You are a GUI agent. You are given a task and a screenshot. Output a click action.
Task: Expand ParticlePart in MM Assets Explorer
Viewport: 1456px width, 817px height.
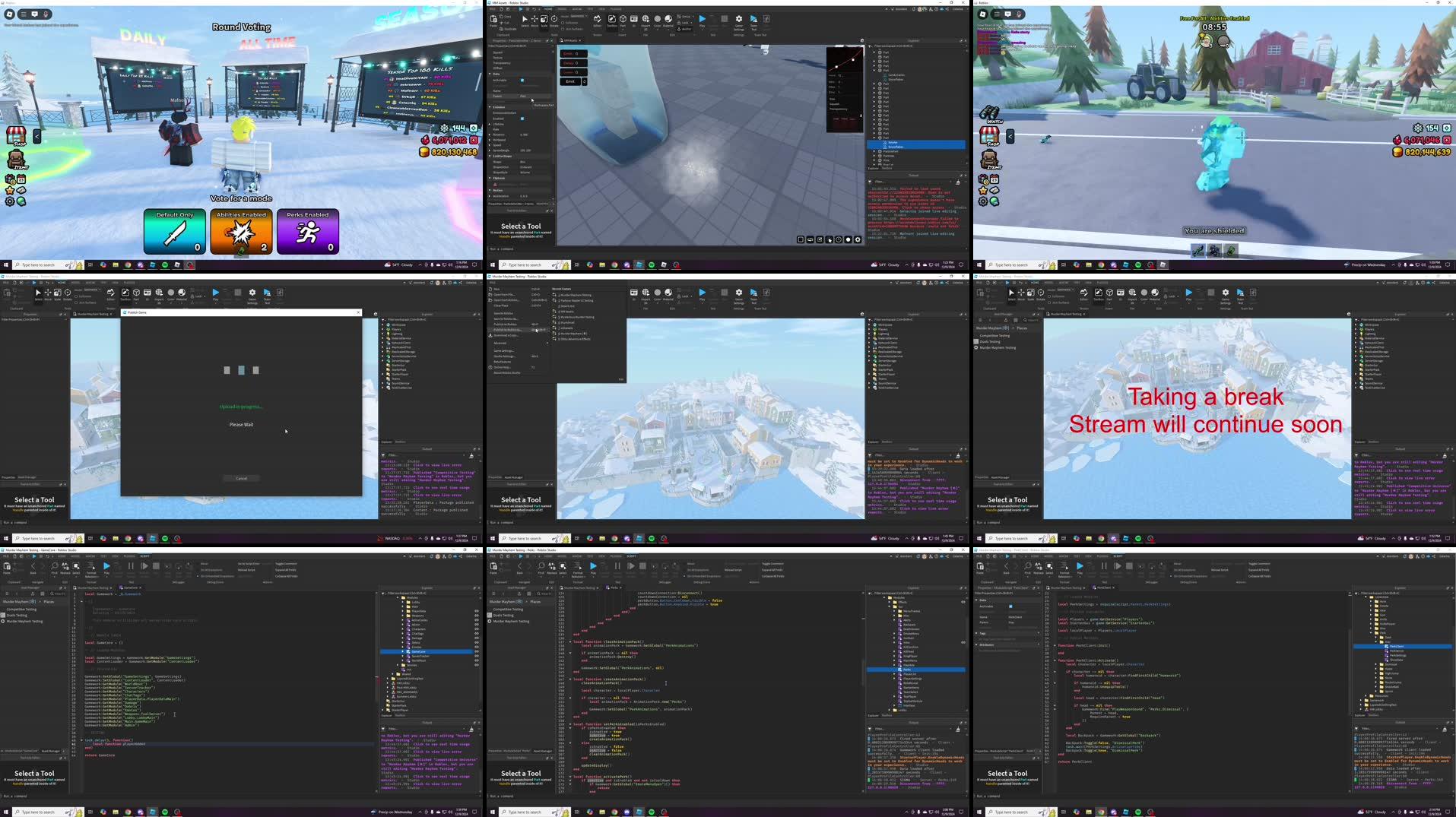875,151
